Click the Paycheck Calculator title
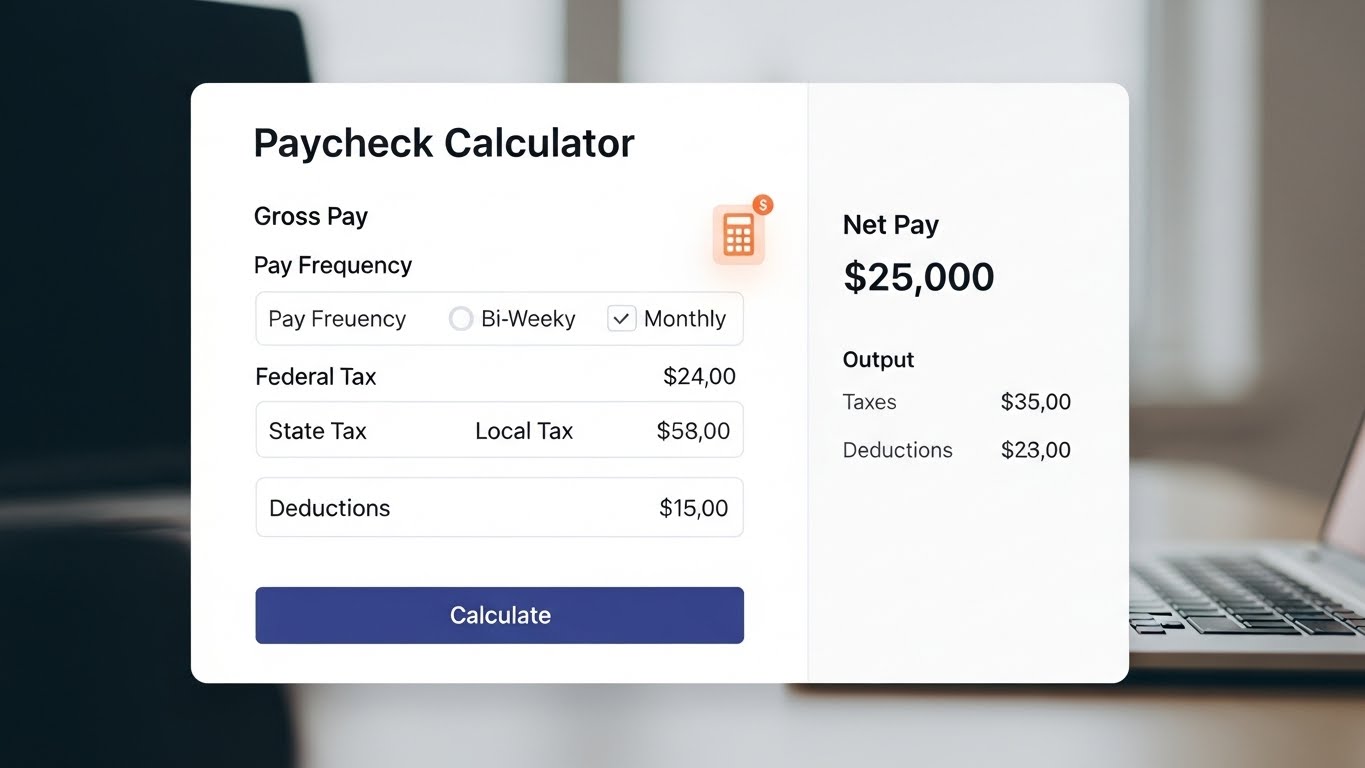1365x768 pixels. [x=444, y=143]
